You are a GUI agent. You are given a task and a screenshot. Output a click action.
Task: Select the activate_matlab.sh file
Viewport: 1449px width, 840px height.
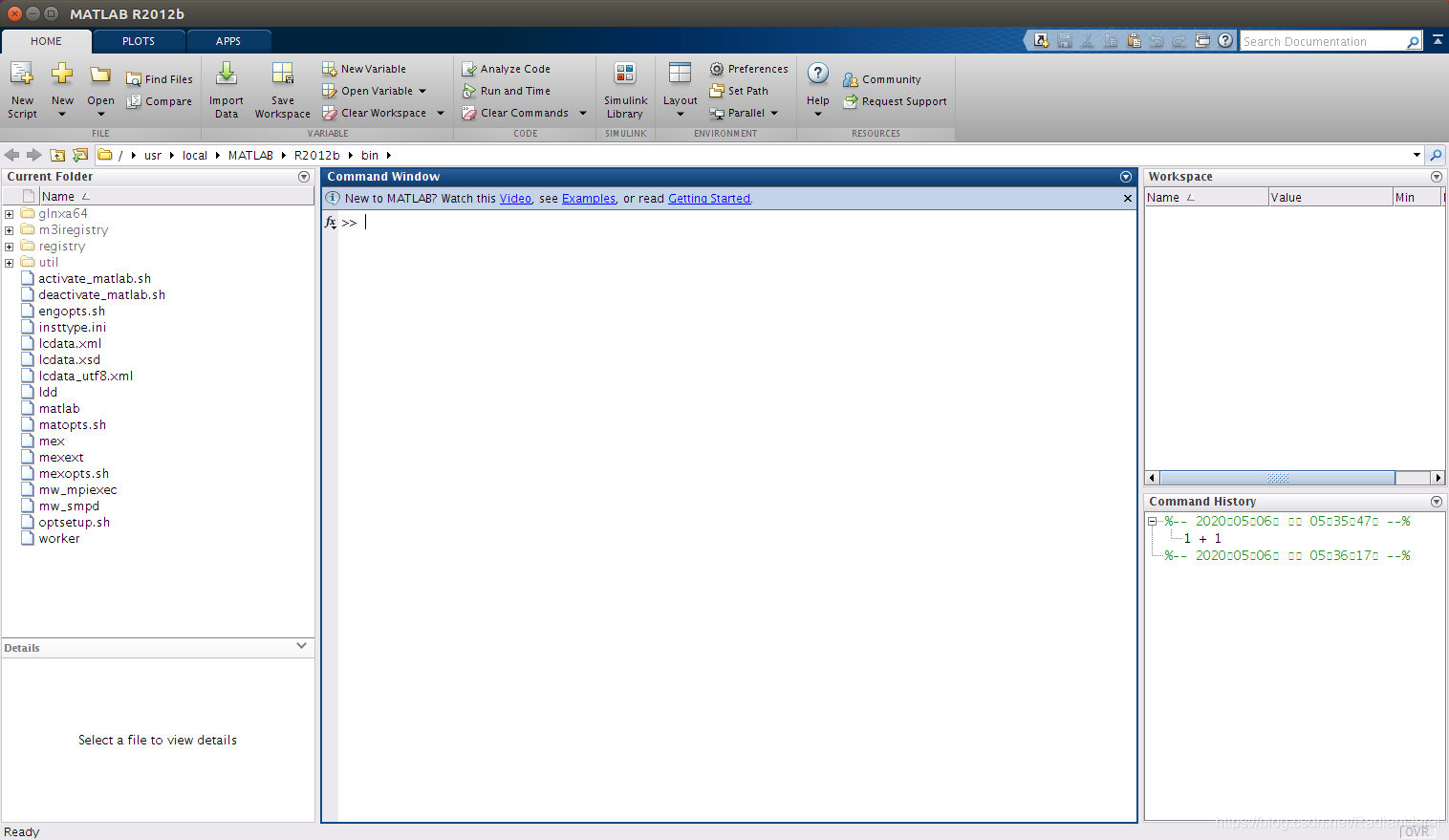95,279
